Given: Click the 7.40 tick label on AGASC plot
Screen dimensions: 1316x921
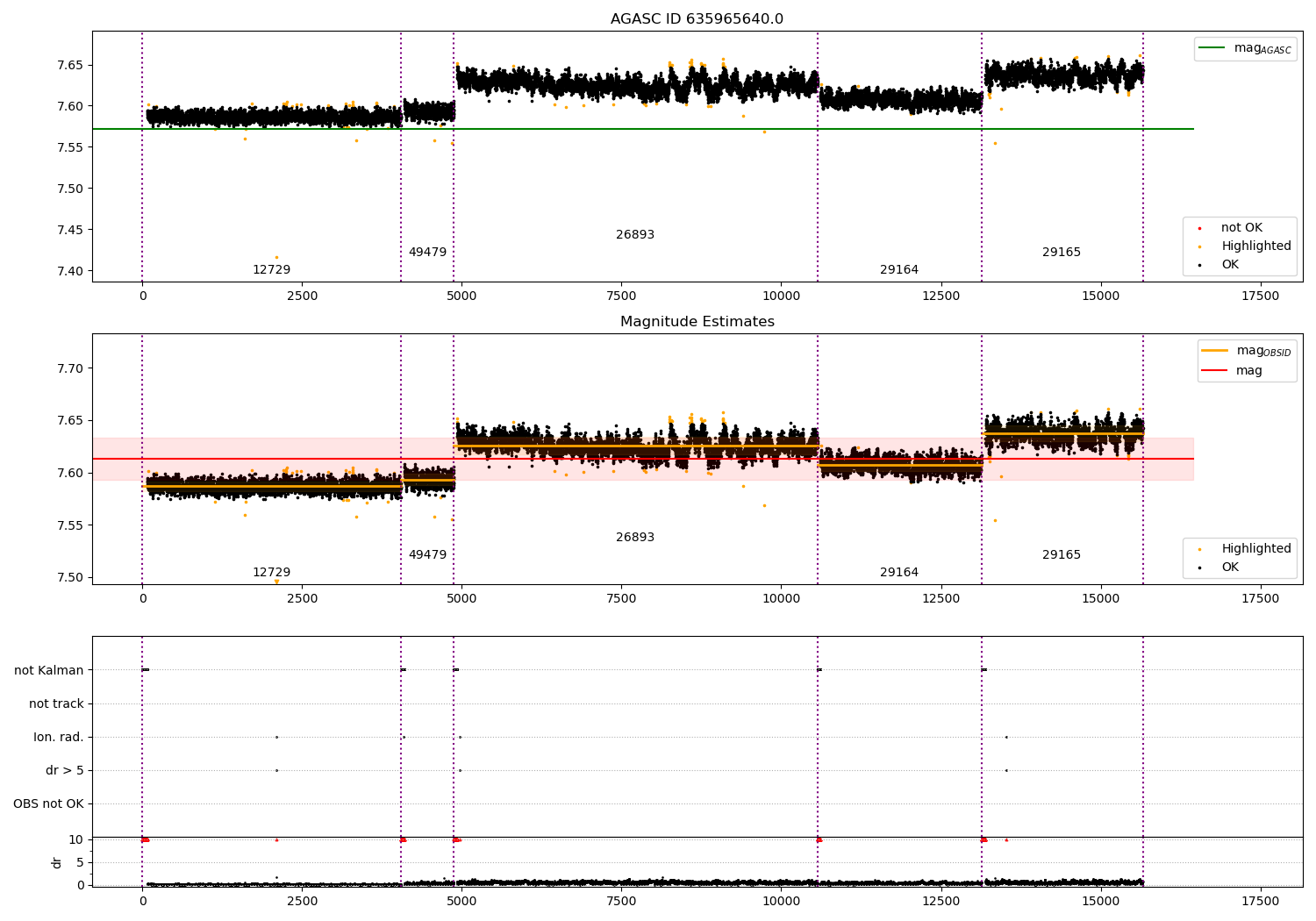Looking at the screenshot, I should [70, 271].
